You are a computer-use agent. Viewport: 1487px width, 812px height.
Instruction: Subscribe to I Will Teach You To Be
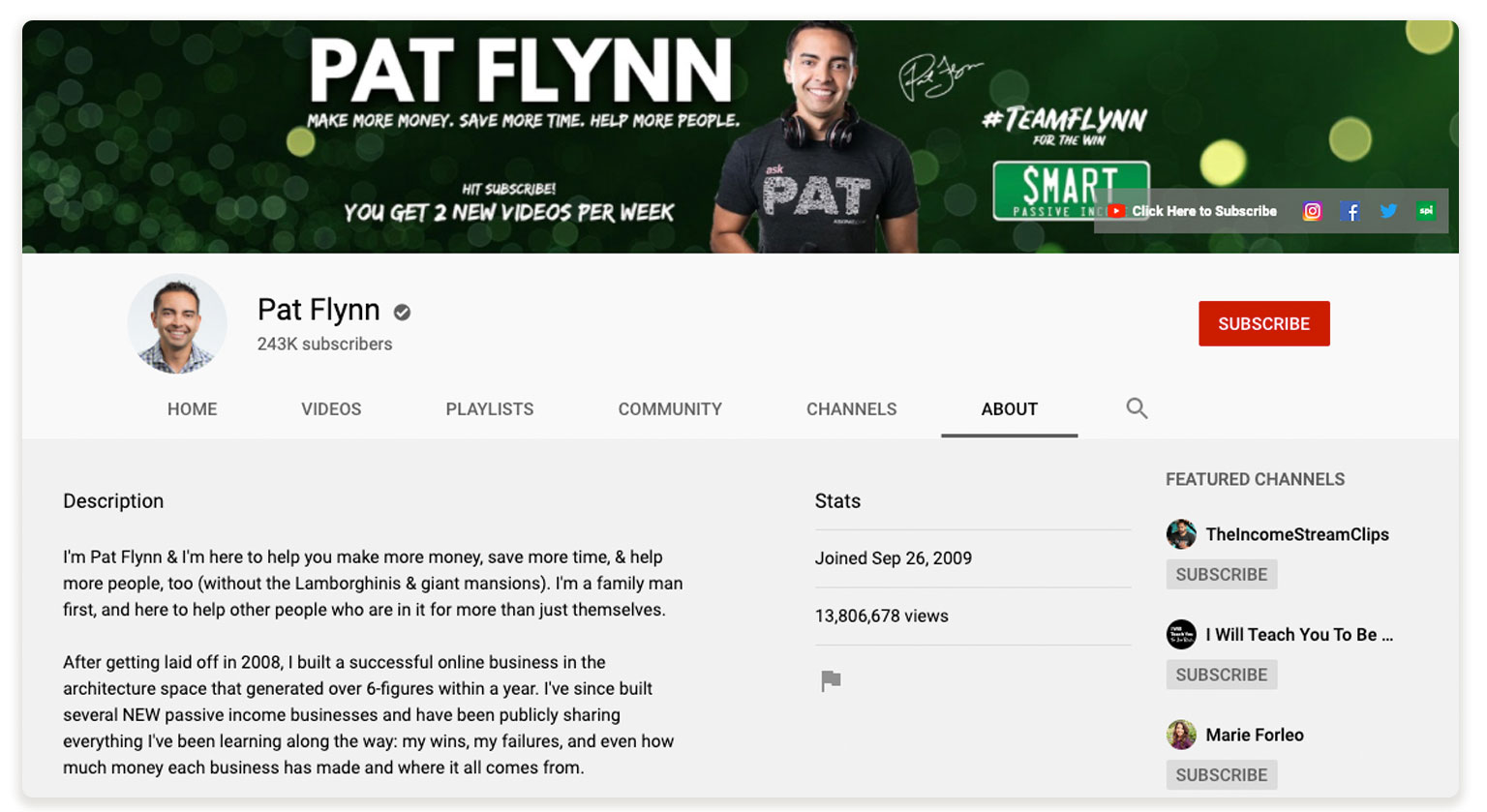[1222, 675]
